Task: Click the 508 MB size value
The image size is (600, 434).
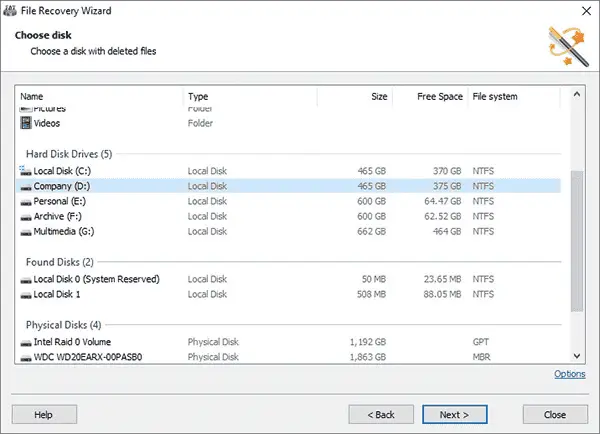Action: click(371, 294)
